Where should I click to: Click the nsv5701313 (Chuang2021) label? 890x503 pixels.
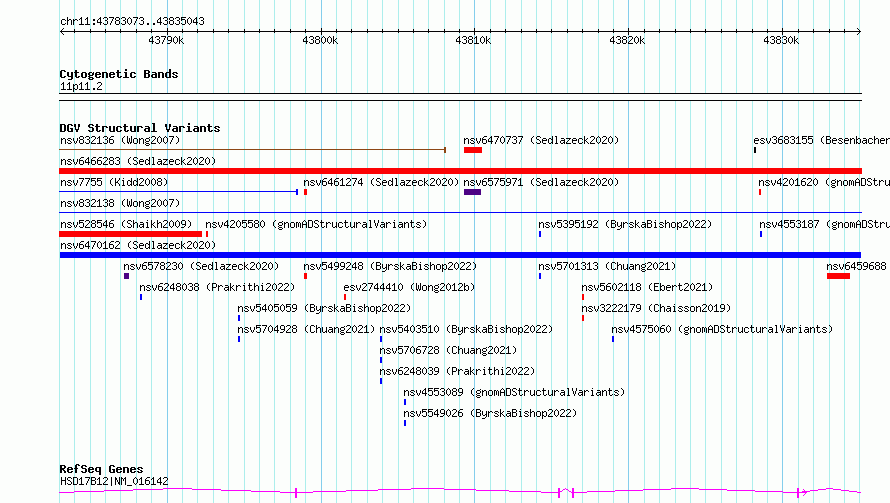(x=607, y=266)
